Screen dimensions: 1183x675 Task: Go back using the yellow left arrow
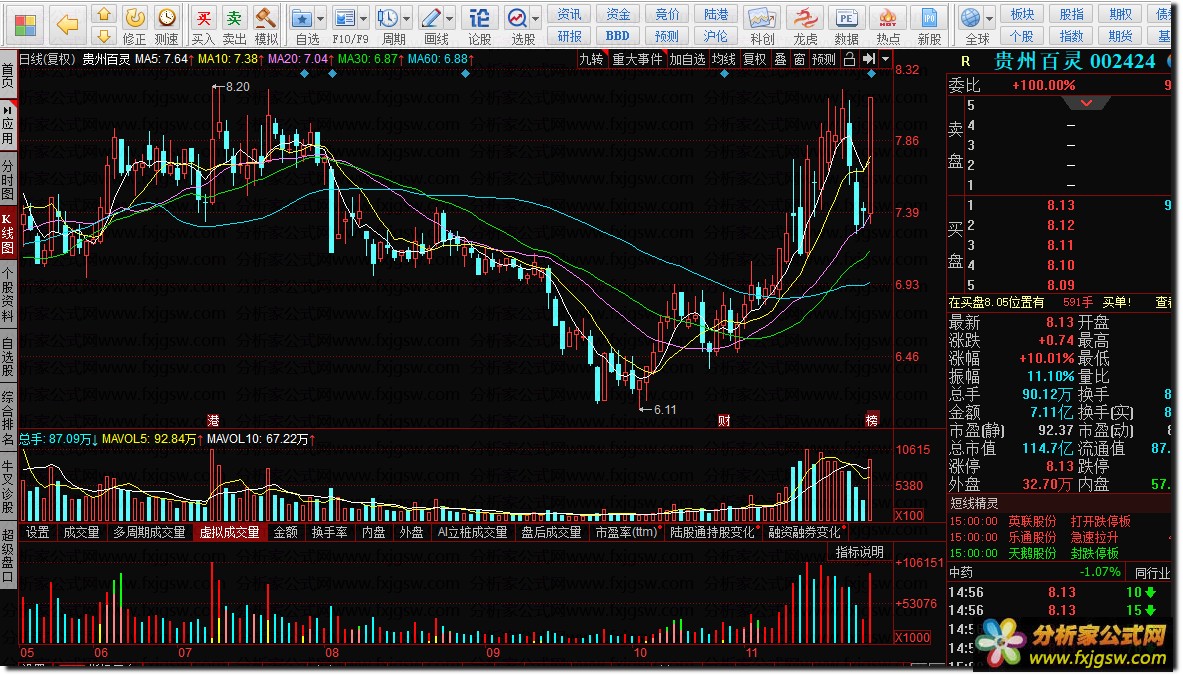[68, 25]
